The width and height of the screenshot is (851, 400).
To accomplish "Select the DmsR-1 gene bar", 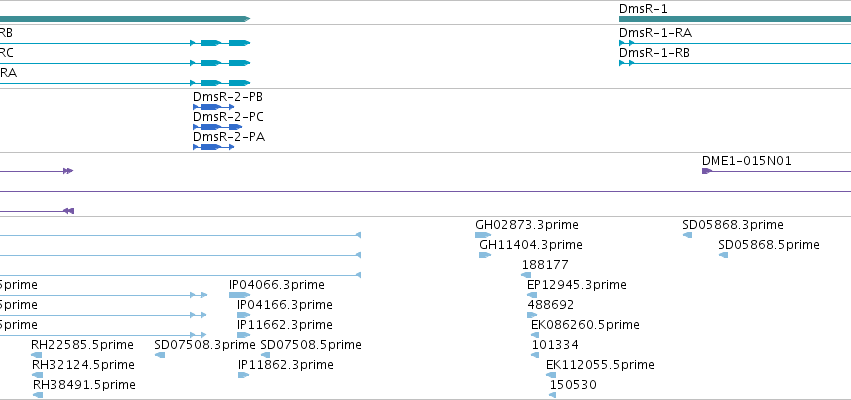I will (735, 19).
